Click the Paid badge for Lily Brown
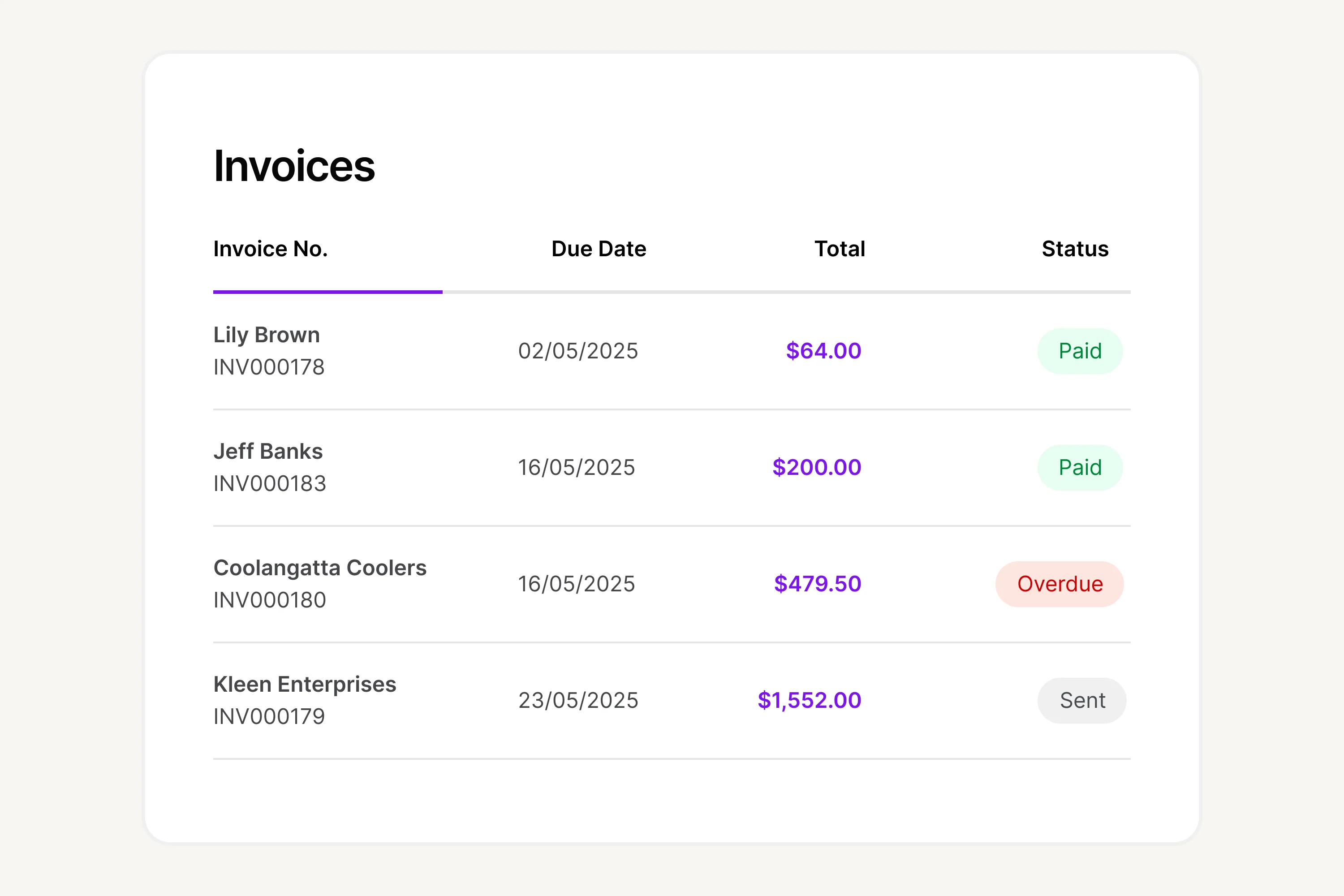Image resolution: width=1344 pixels, height=896 pixels. point(1079,351)
